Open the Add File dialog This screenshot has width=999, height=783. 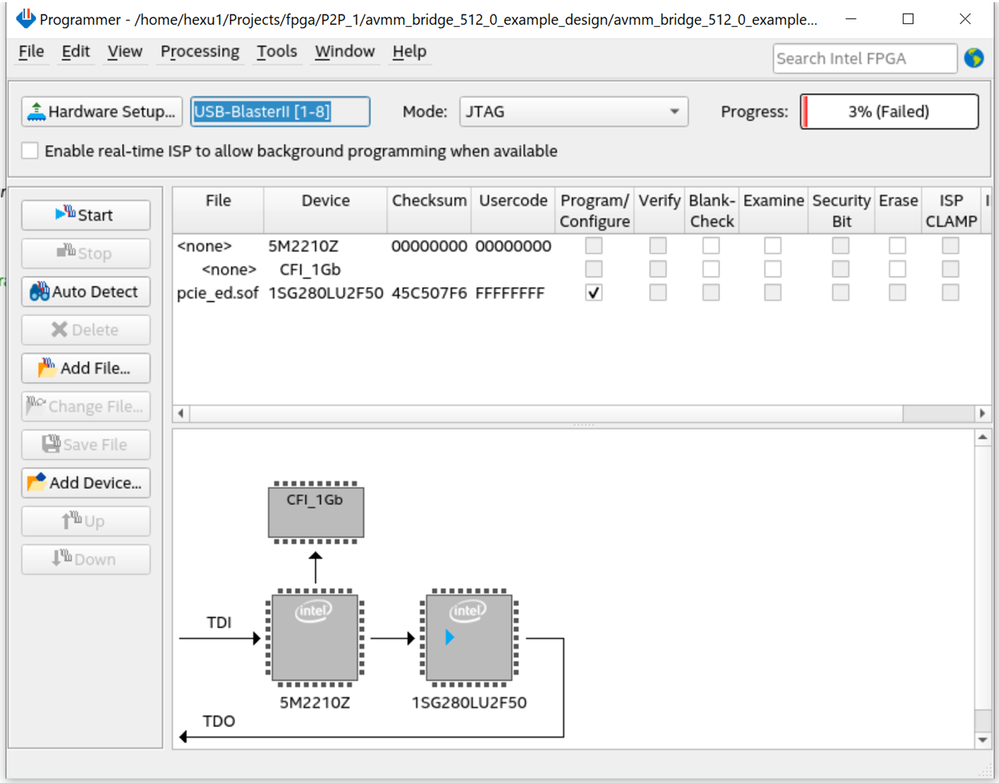(86, 368)
